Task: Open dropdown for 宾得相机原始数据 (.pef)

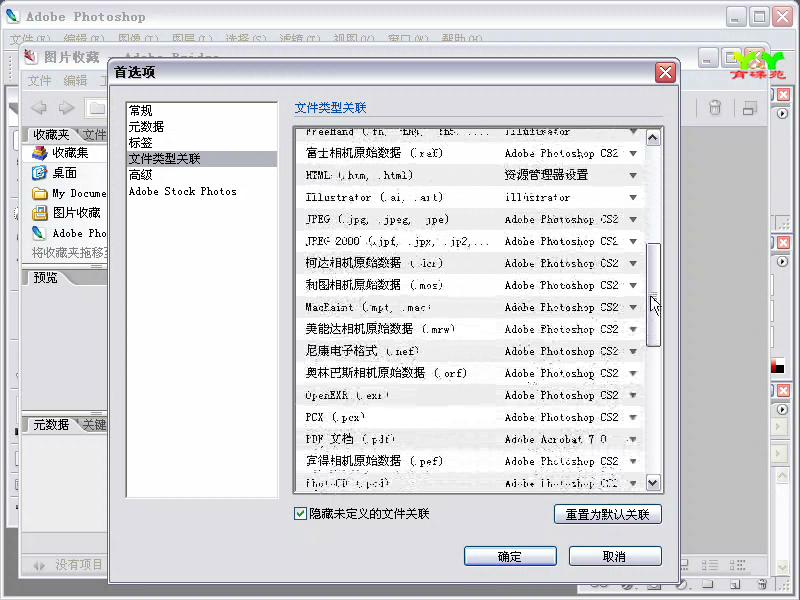Action: (x=633, y=461)
